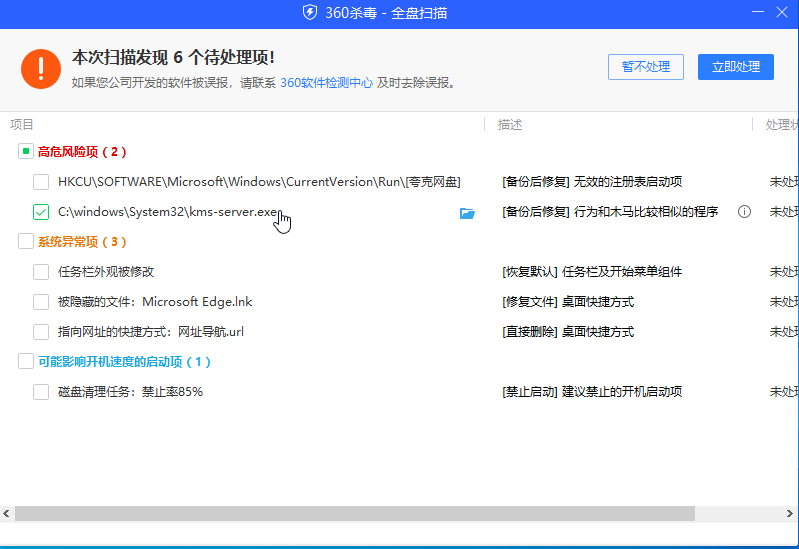Image resolution: width=799 pixels, height=549 pixels.
Task: Click the 描述 column header
Action: (x=510, y=124)
